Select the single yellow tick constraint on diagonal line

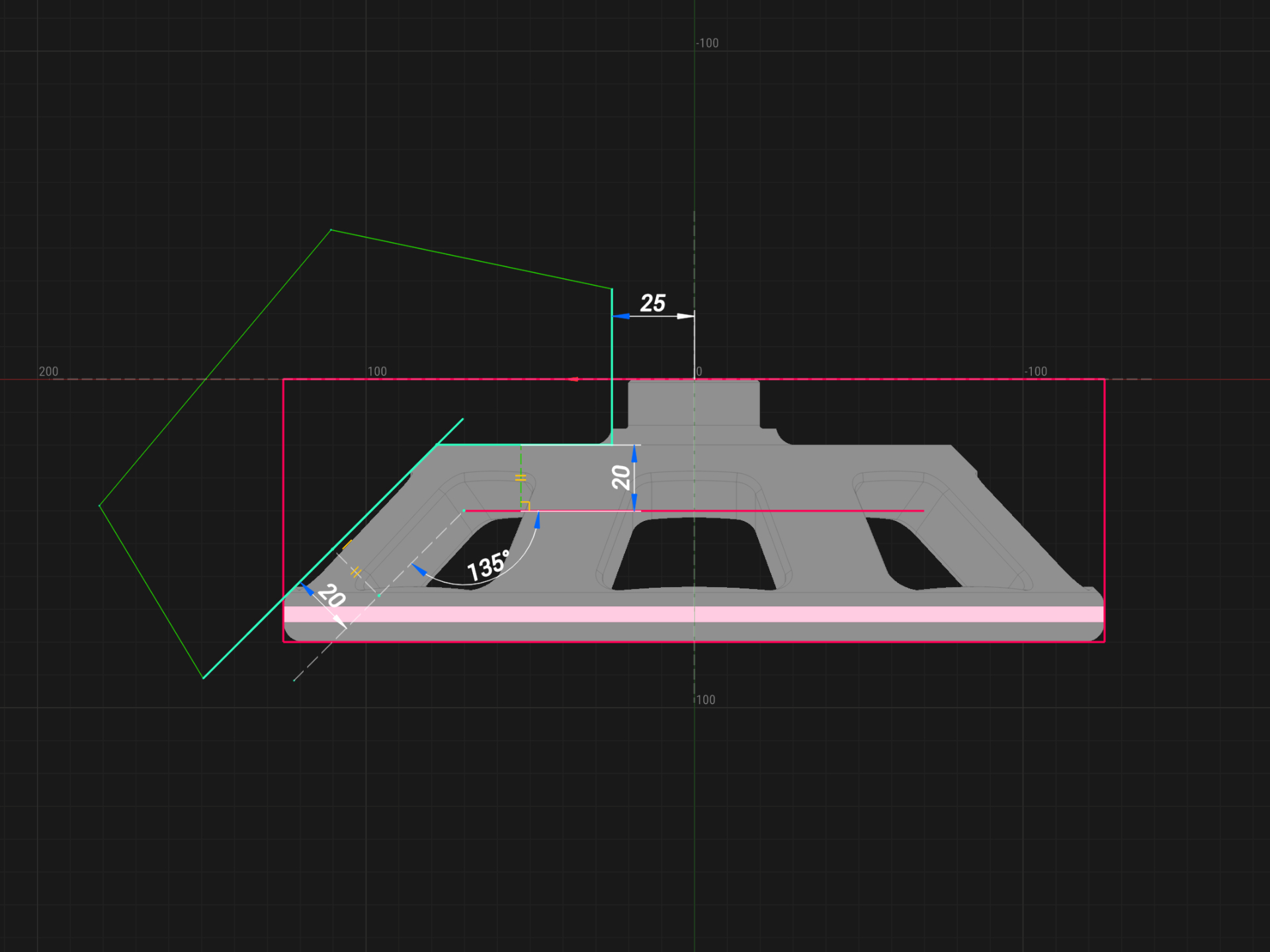[x=347, y=545]
